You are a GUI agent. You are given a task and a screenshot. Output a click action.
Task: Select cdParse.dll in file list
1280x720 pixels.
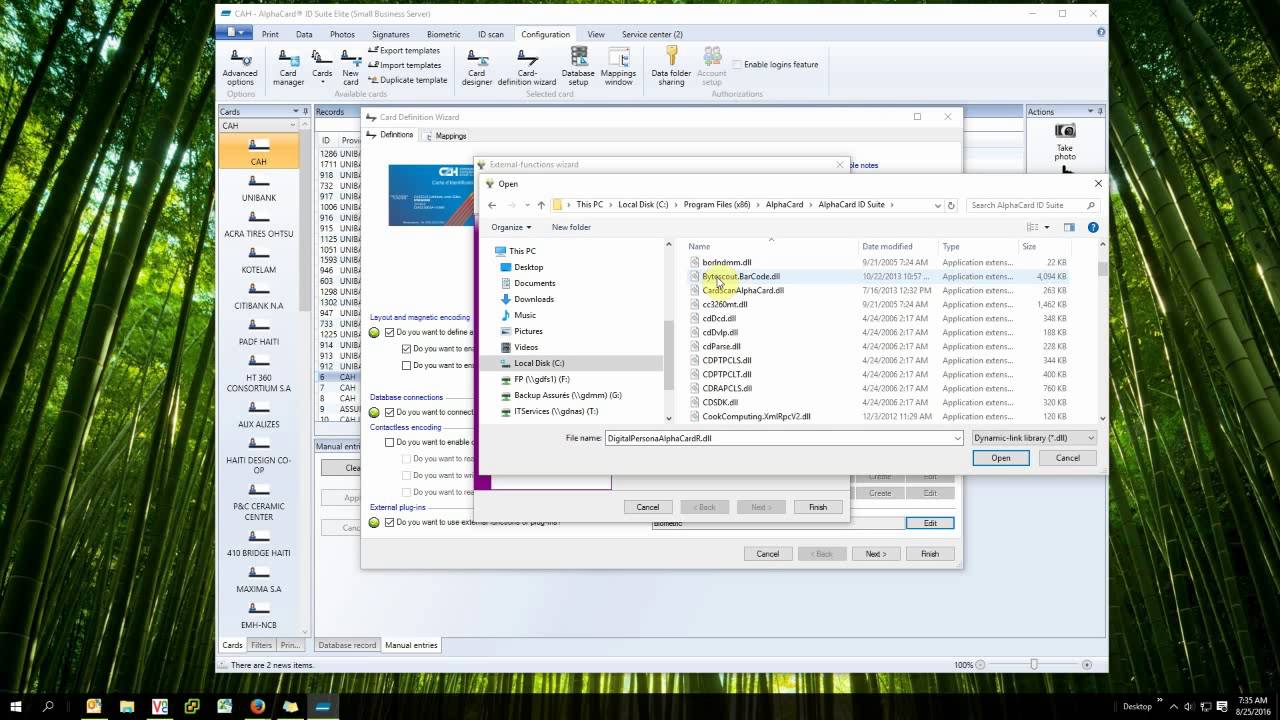point(721,346)
